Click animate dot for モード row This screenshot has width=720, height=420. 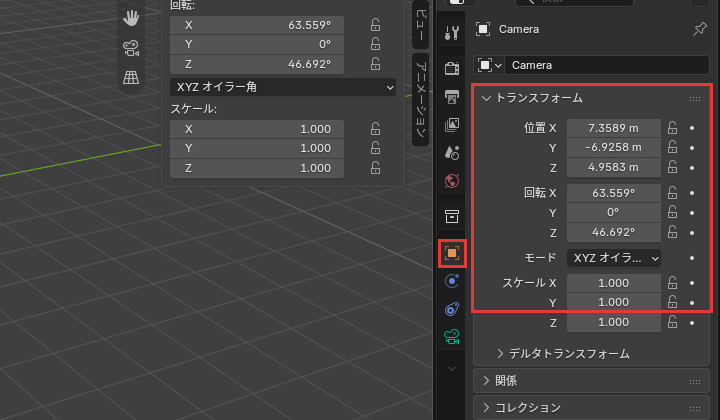692,258
